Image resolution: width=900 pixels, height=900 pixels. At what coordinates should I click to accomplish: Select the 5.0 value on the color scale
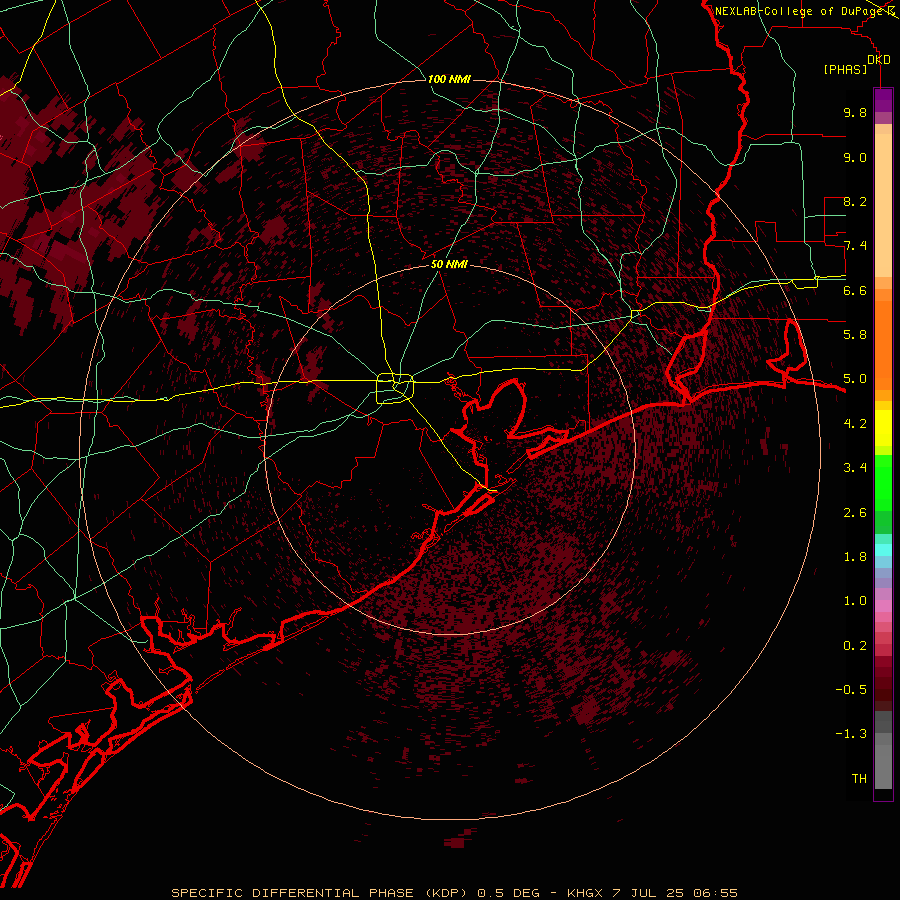855,379
